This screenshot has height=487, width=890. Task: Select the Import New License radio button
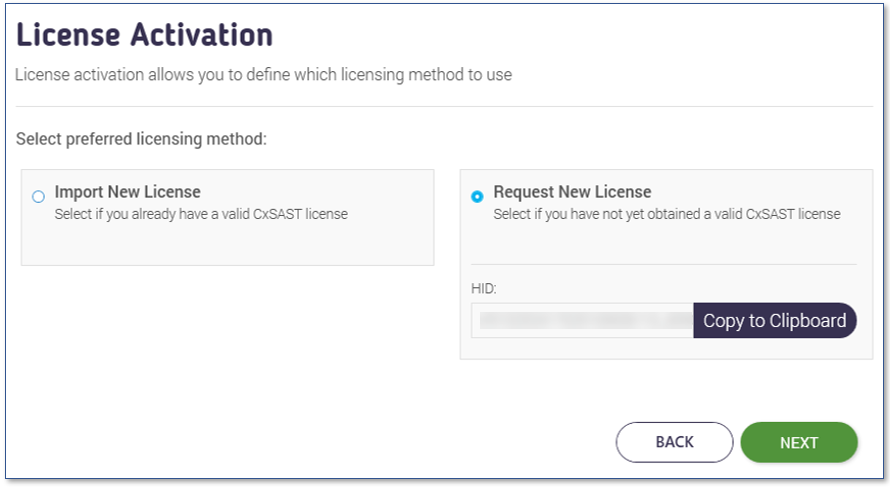click(x=38, y=197)
